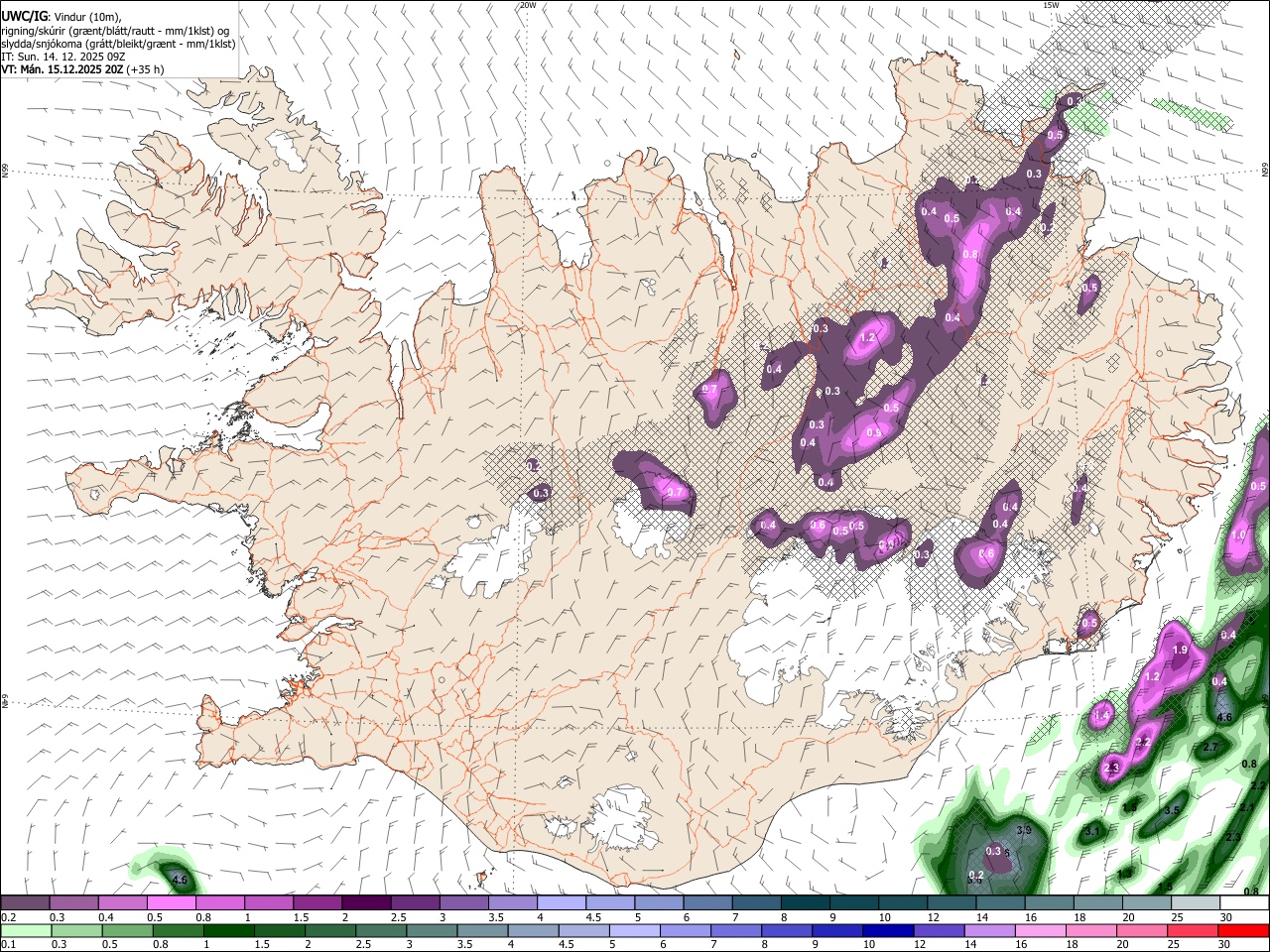This screenshot has height=952, width=1270.
Task: Click the '1.4' precipitation value off the southeast coast
Action: coord(1102,715)
